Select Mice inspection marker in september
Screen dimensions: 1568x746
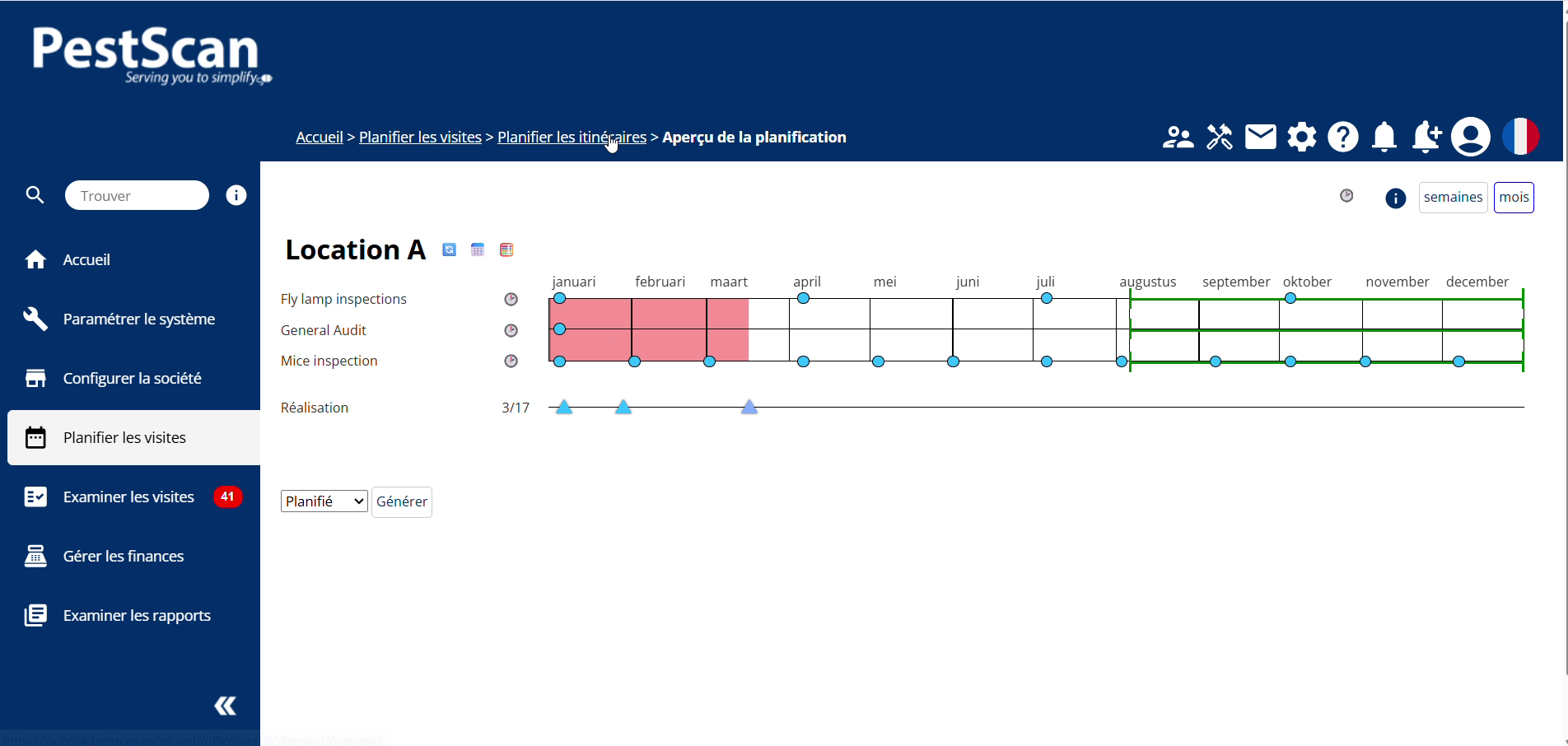1216,361
